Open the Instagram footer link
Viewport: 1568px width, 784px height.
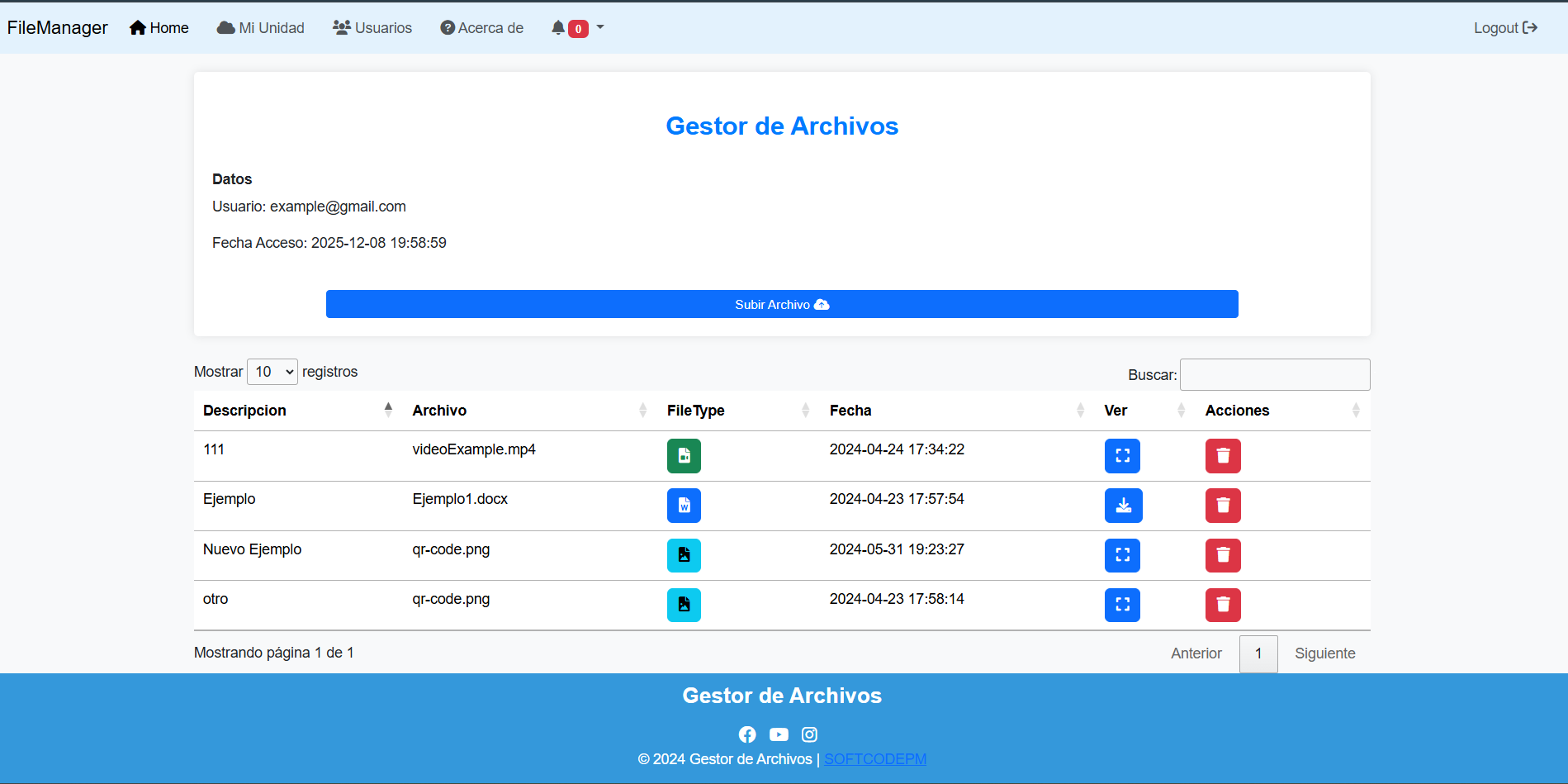809,734
